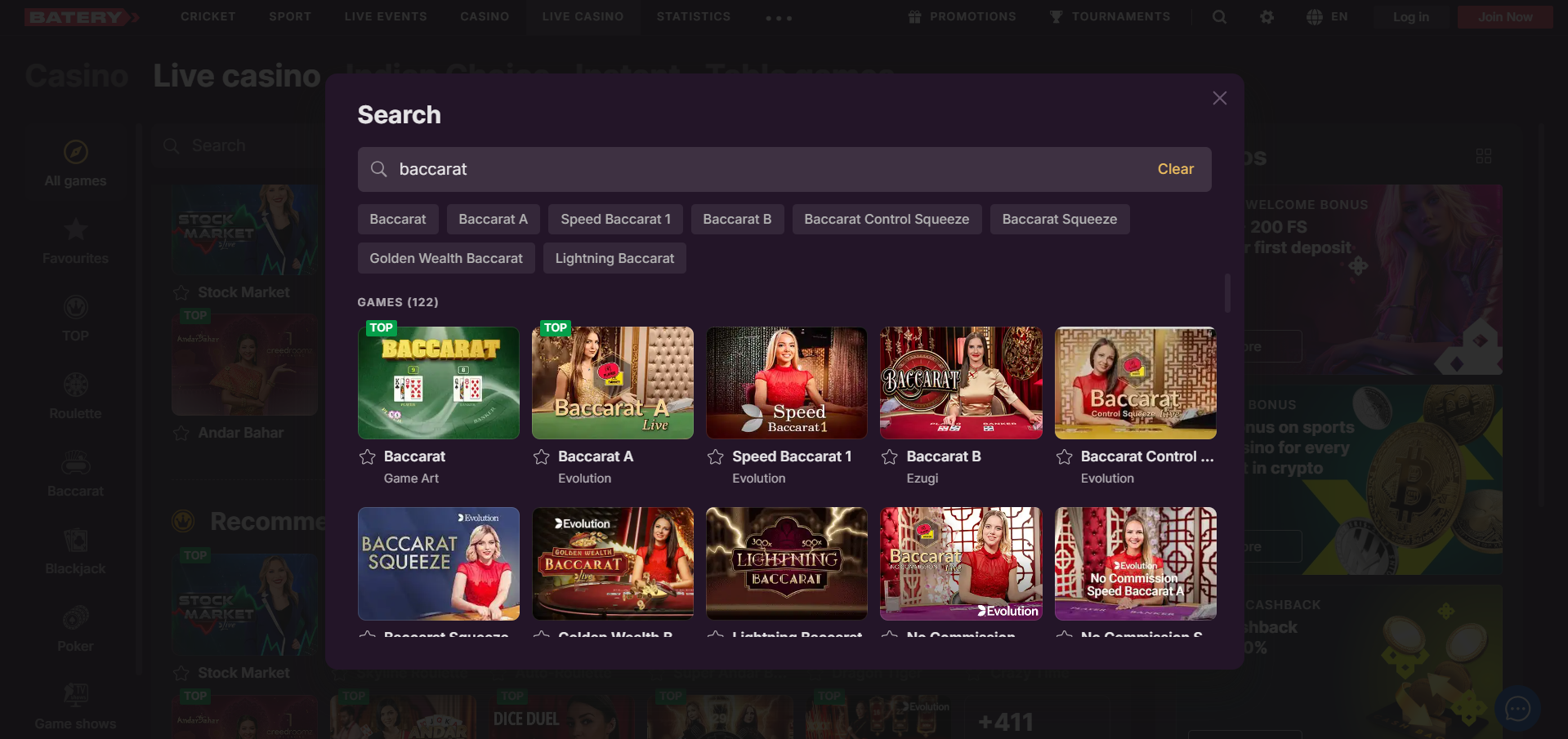Open the Baccarat Squeeze game thumbnail
Image resolution: width=1568 pixels, height=739 pixels.
point(439,563)
